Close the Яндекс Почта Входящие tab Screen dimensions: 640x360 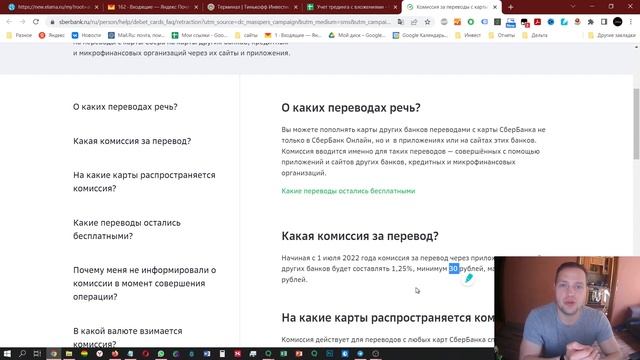pyautogui.click(x=196, y=7)
